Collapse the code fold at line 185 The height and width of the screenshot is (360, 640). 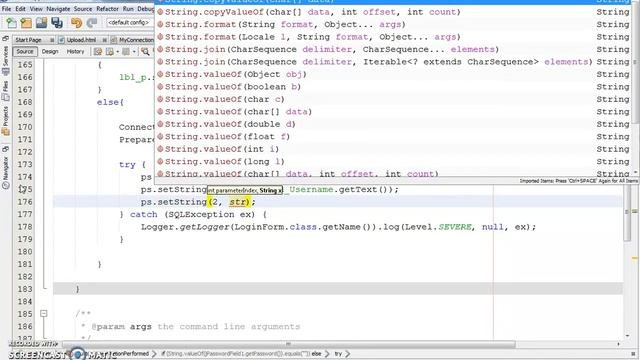[44, 313]
